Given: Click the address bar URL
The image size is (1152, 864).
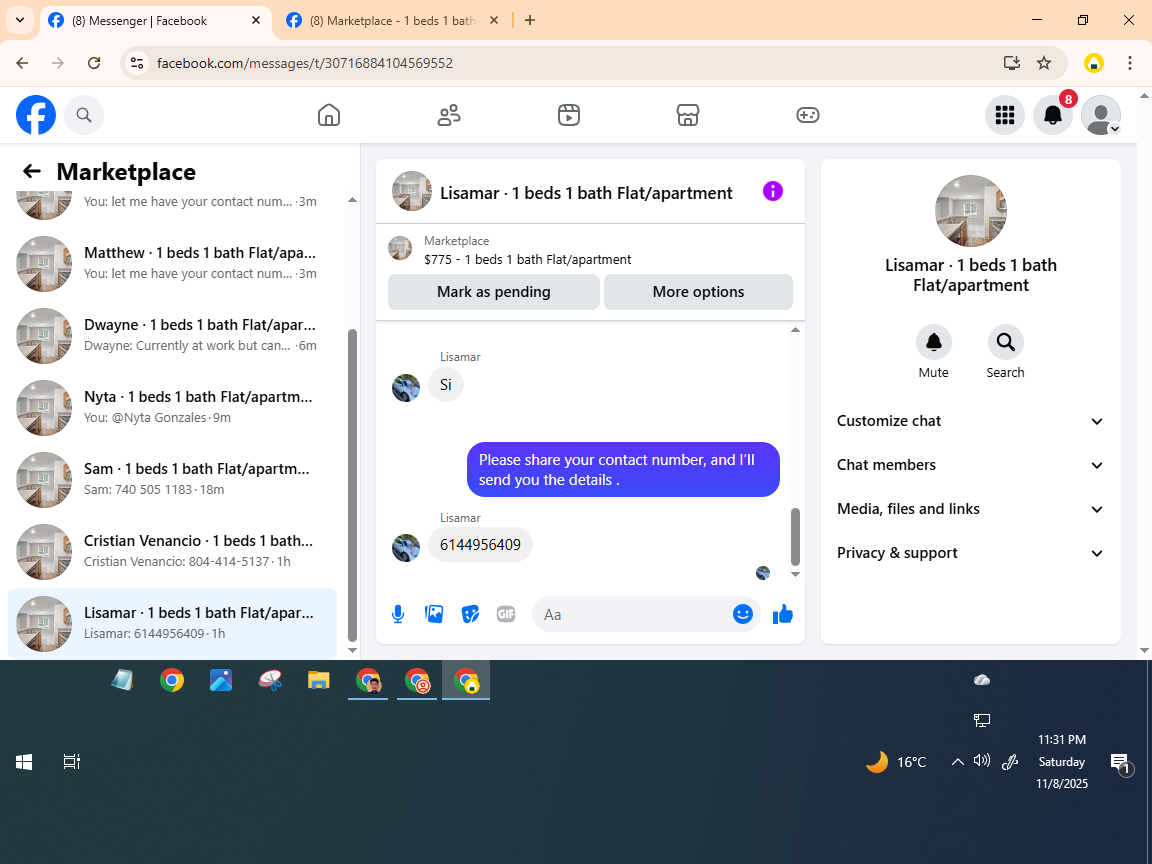Looking at the screenshot, I should pyautogui.click(x=305, y=63).
